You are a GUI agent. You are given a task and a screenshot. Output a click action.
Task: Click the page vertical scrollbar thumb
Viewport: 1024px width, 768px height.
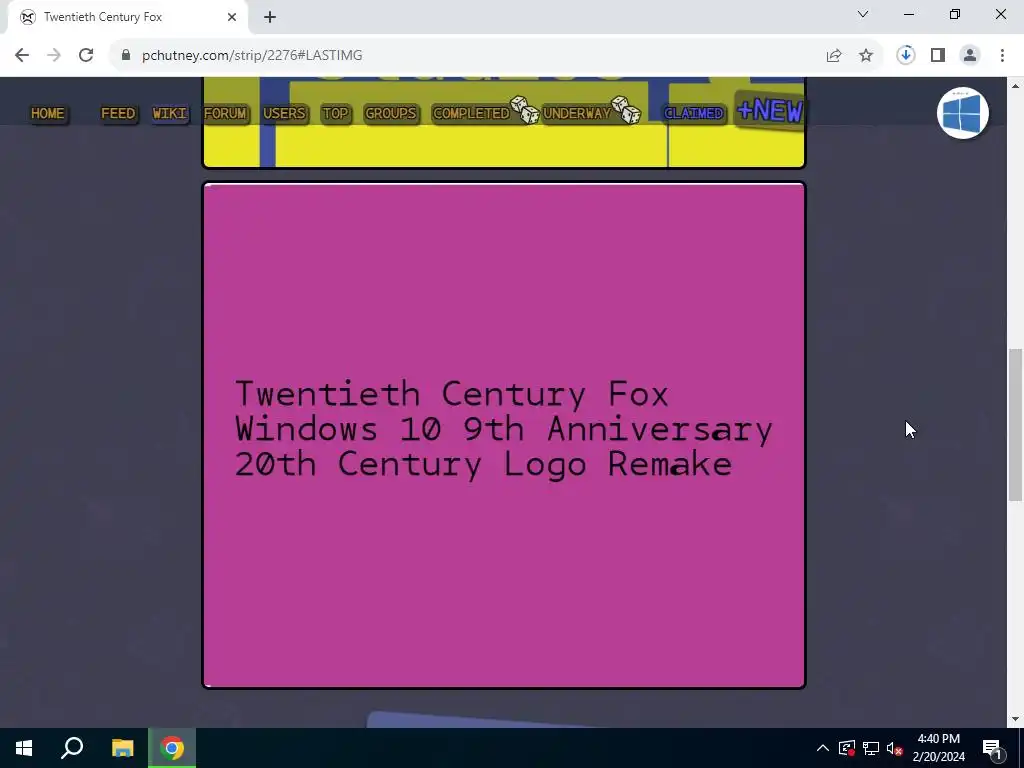[x=1016, y=425]
